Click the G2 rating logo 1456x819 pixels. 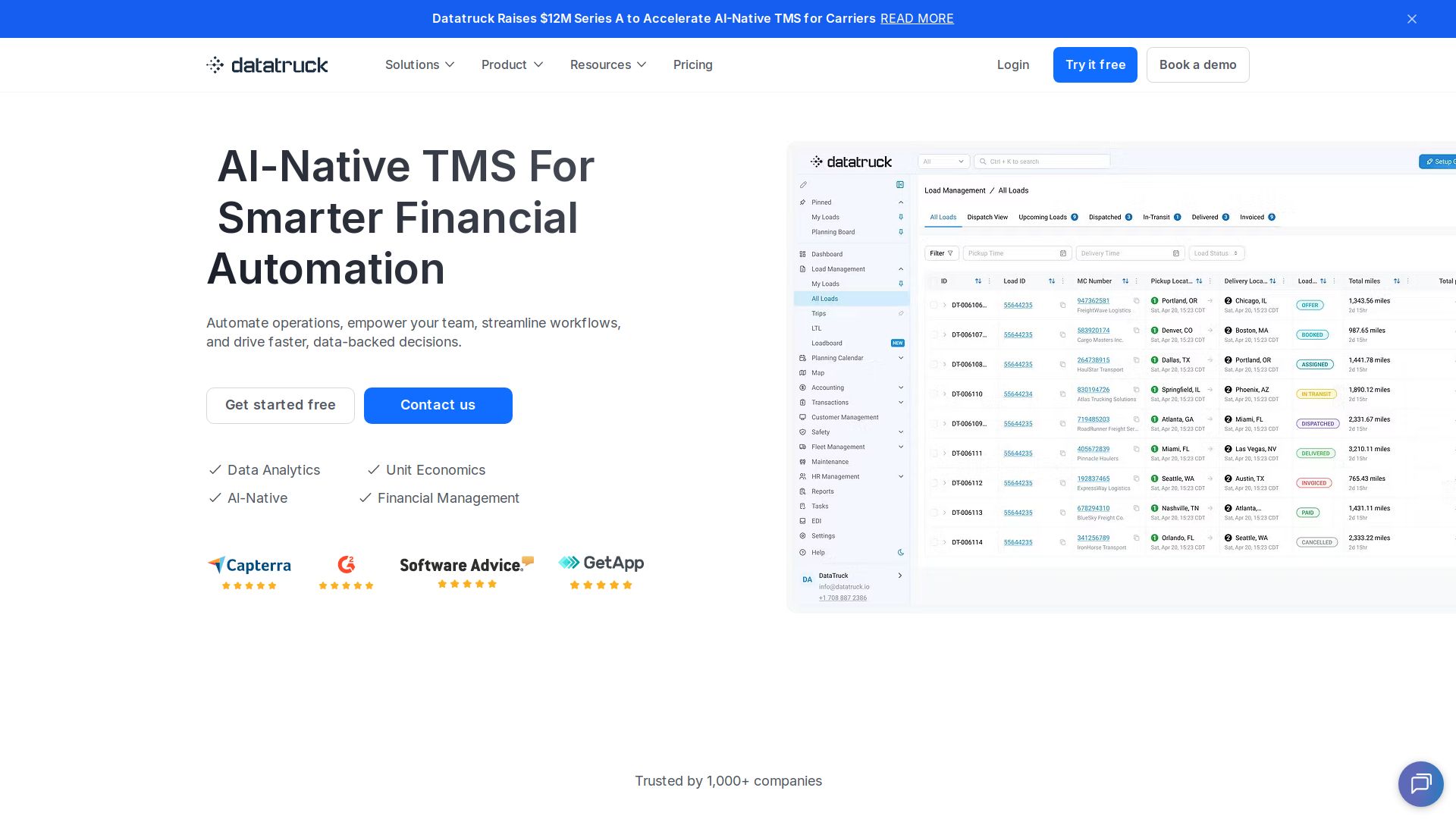tap(346, 572)
